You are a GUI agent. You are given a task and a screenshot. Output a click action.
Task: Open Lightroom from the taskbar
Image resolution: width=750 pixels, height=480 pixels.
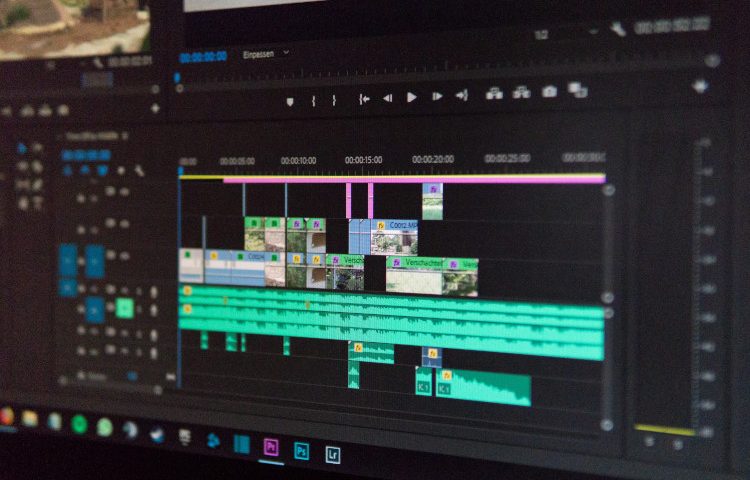pyautogui.click(x=333, y=453)
